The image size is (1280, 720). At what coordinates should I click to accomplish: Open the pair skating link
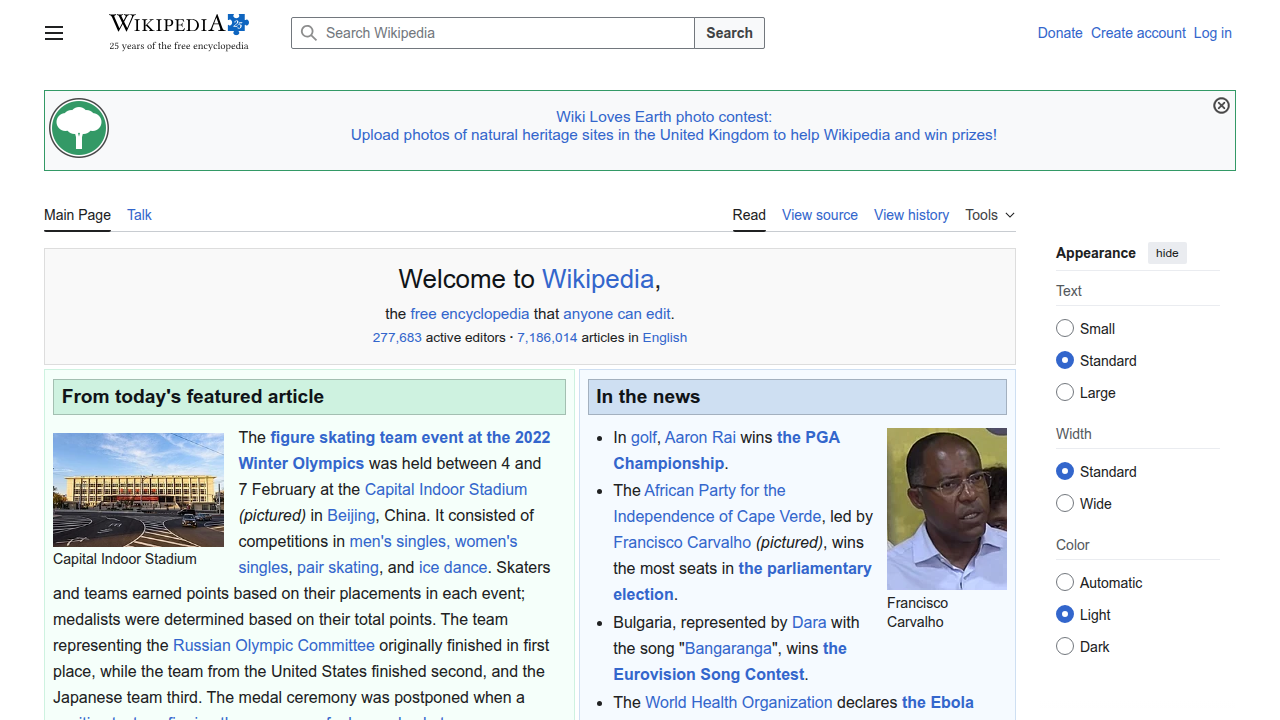tap(338, 567)
